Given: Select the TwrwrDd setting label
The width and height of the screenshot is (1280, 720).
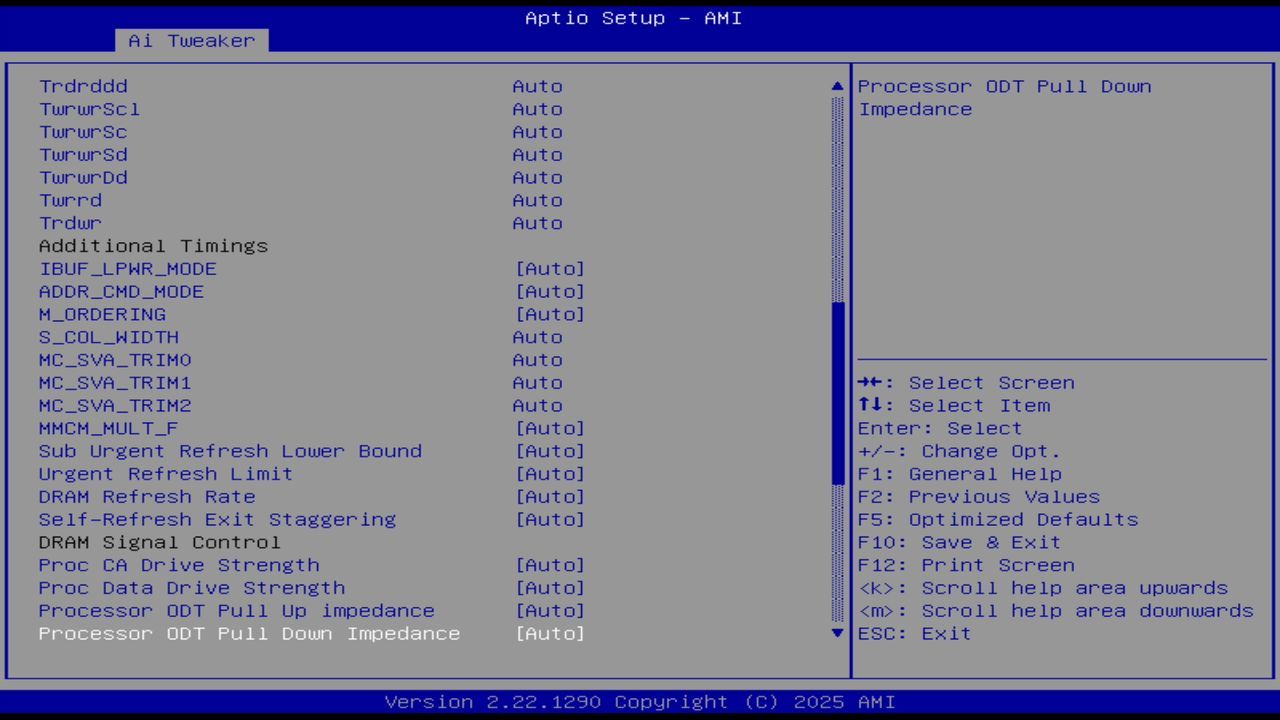Looking at the screenshot, I should pos(83,178).
